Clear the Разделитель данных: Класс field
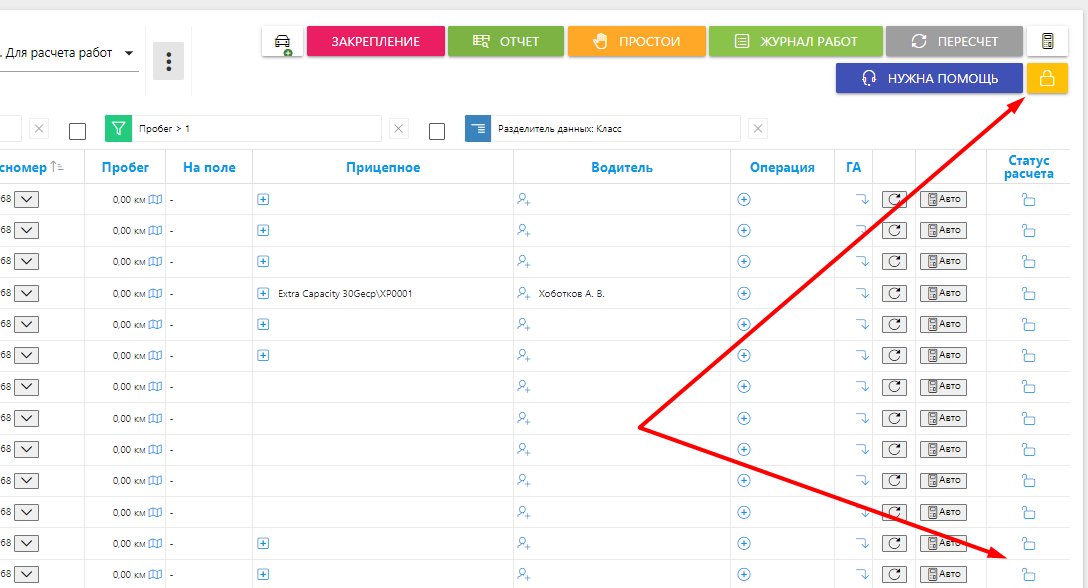 [758, 128]
